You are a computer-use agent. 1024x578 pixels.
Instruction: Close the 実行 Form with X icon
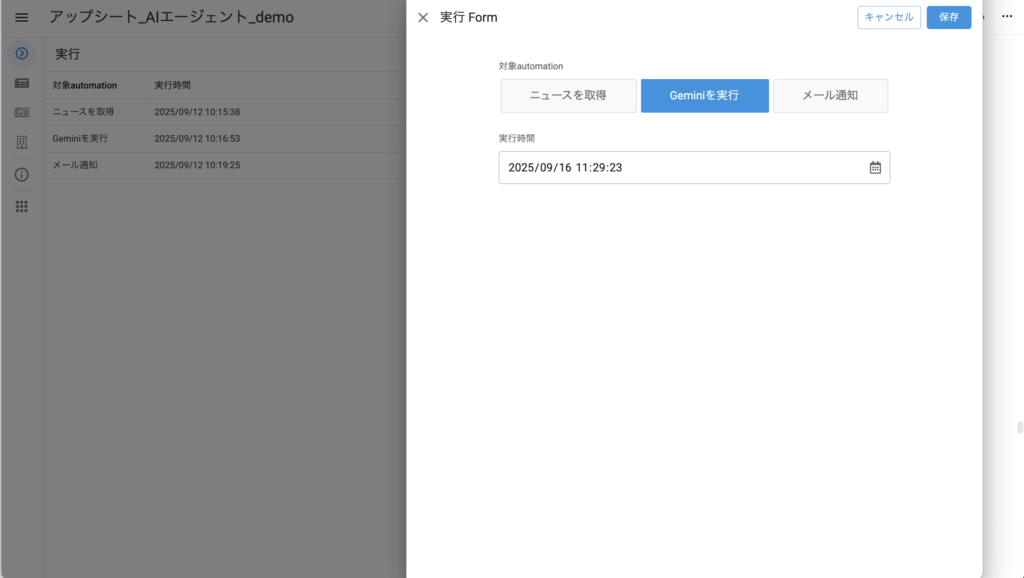point(423,18)
